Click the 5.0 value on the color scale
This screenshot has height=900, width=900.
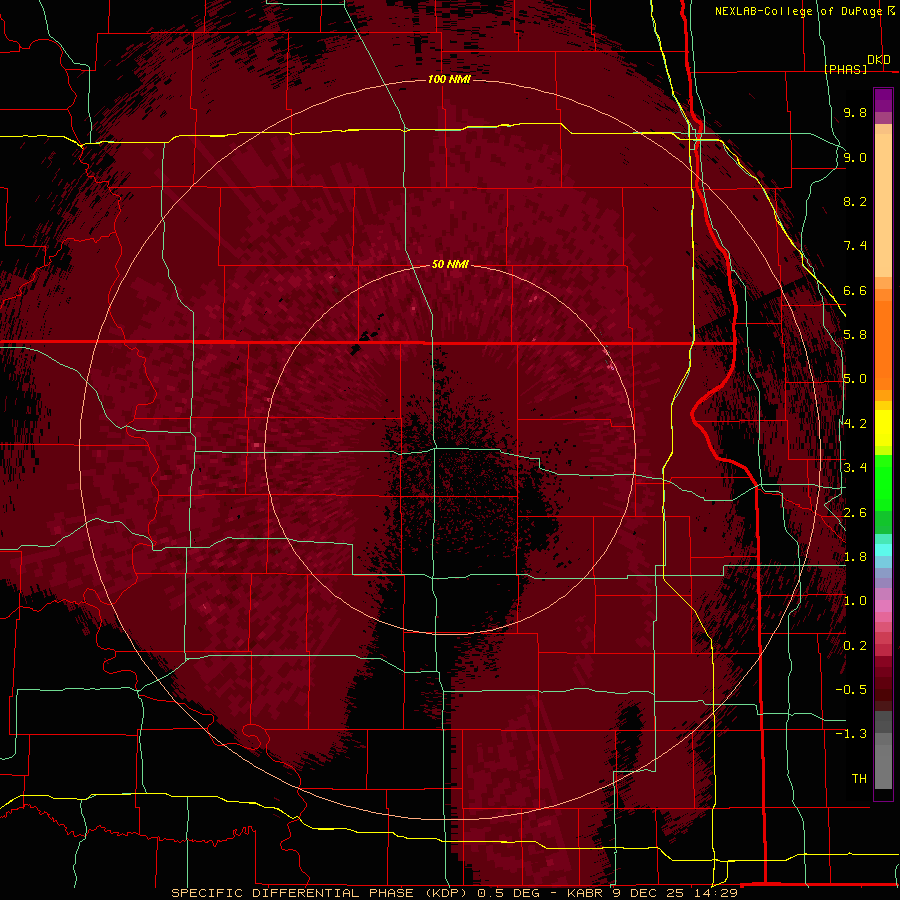tap(855, 379)
